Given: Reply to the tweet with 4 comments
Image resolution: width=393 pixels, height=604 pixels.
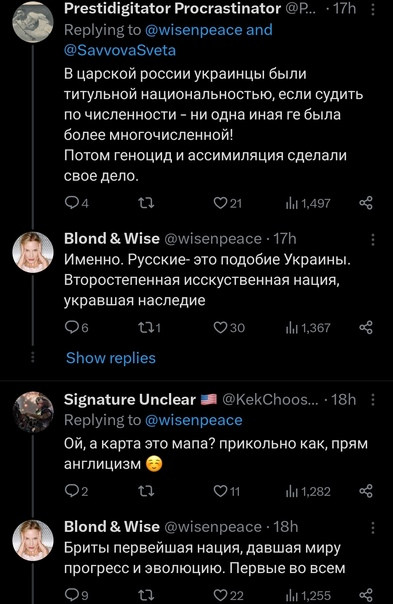Looking at the screenshot, I should (x=72, y=203).
